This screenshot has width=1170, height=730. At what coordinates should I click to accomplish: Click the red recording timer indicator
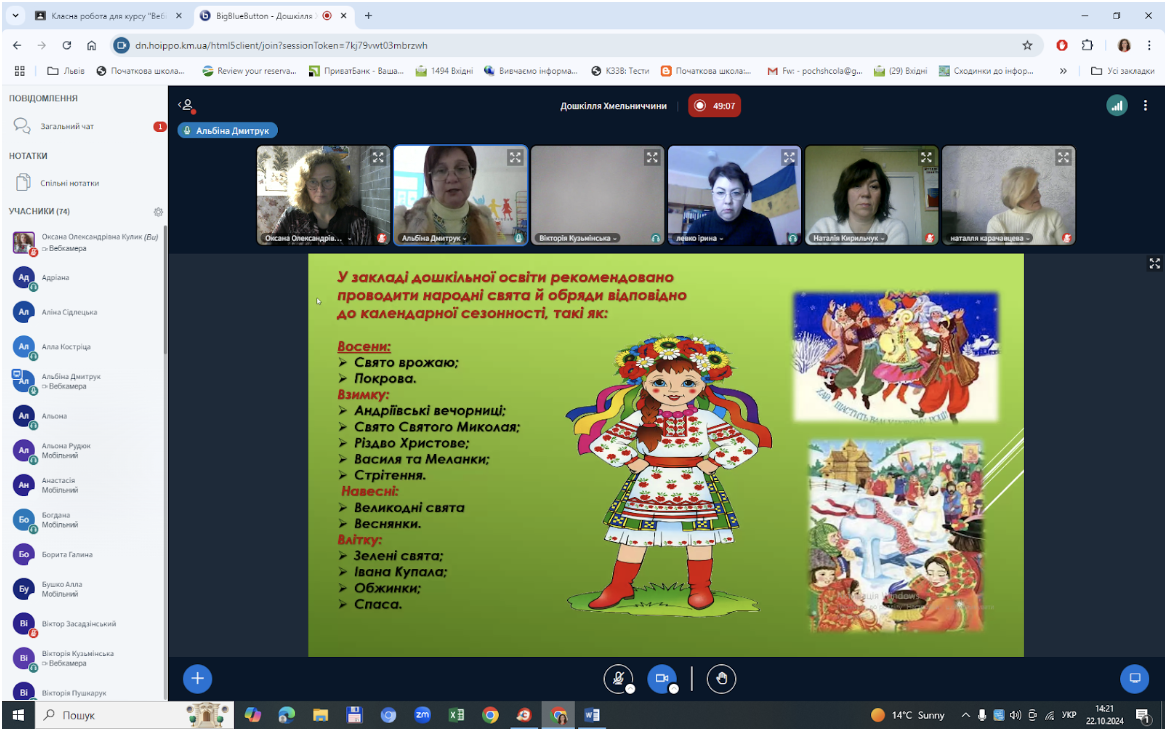715,106
